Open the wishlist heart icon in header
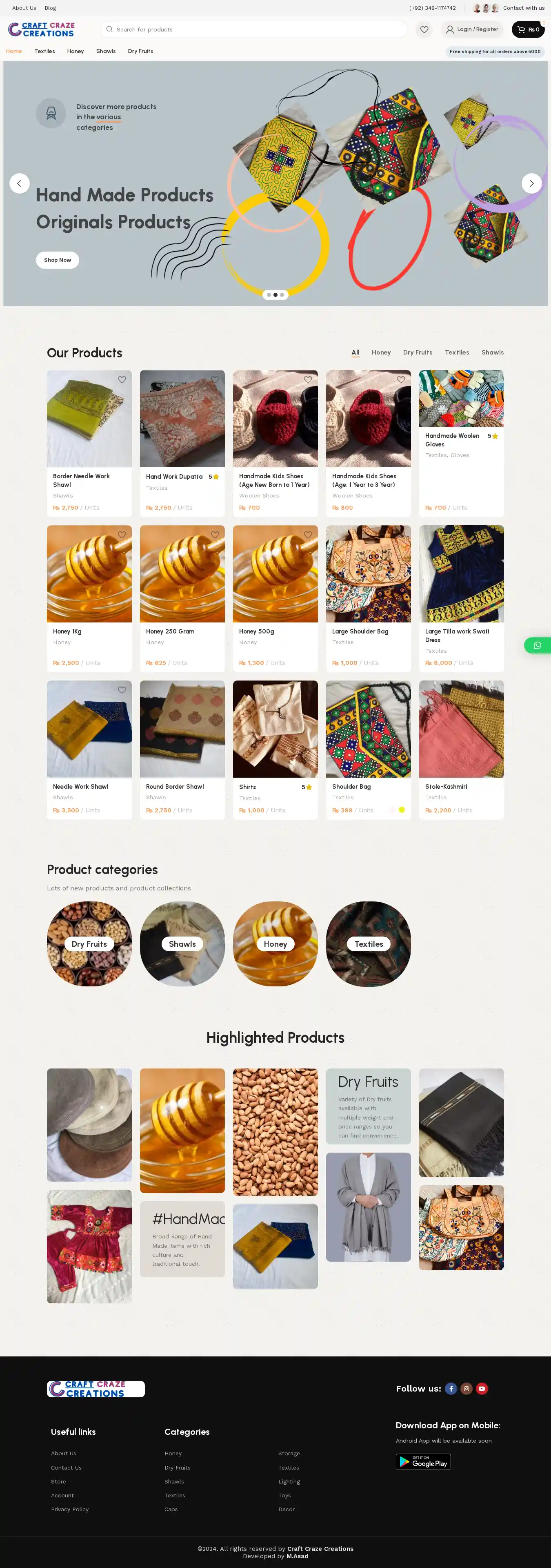Image resolution: width=551 pixels, height=1568 pixels. pos(424,29)
